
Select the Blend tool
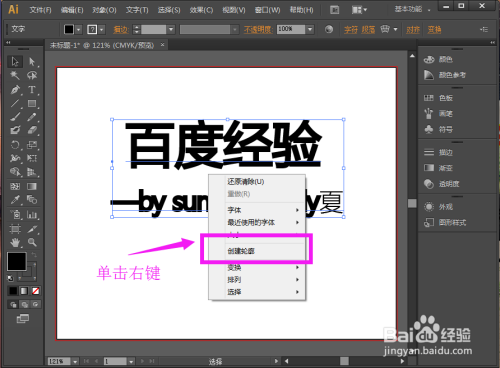(x=32, y=200)
